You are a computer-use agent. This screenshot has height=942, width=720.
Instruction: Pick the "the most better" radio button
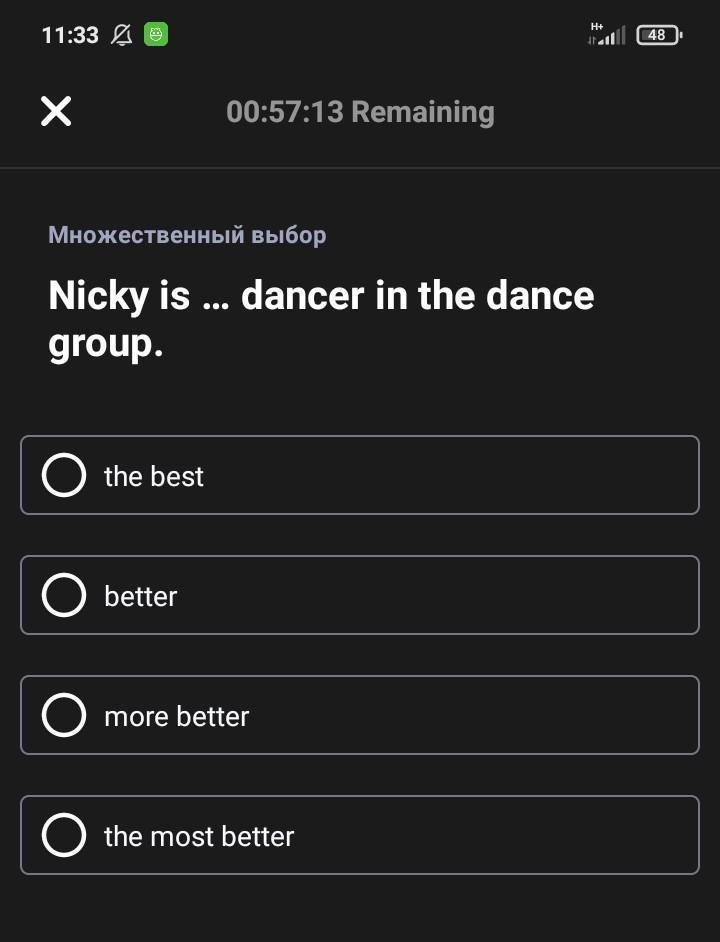click(x=64, y=835)
